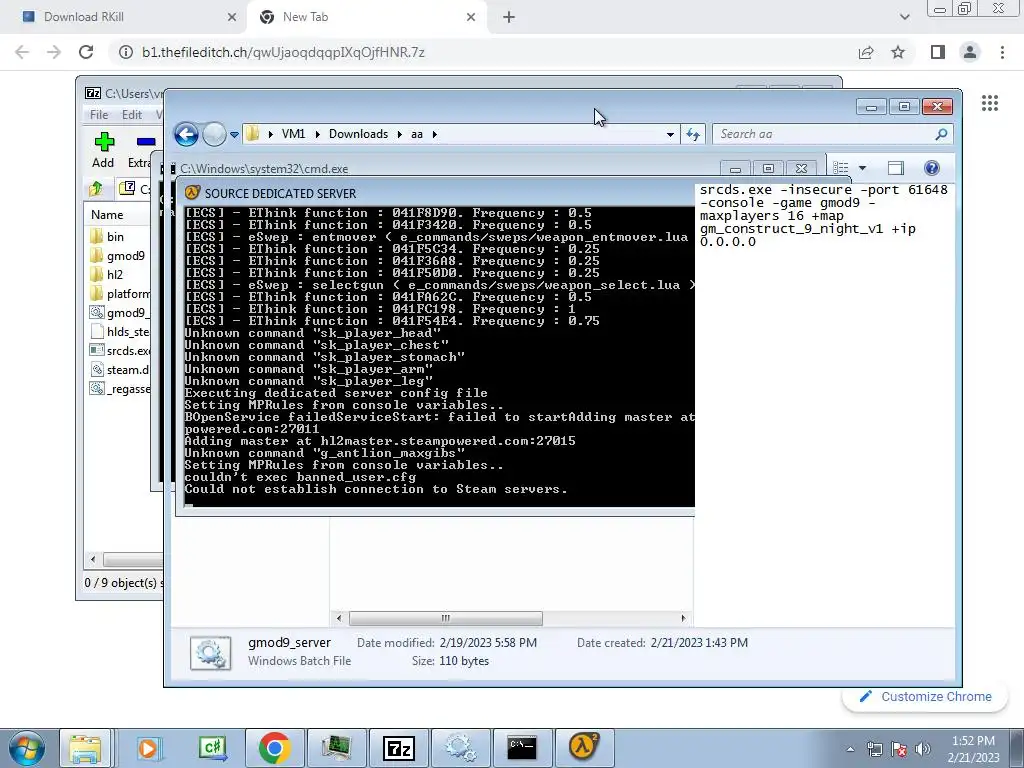This screenshot has height=768, width=1024.
Task: Bookmark this page with the star
Action: click(898, 52)
